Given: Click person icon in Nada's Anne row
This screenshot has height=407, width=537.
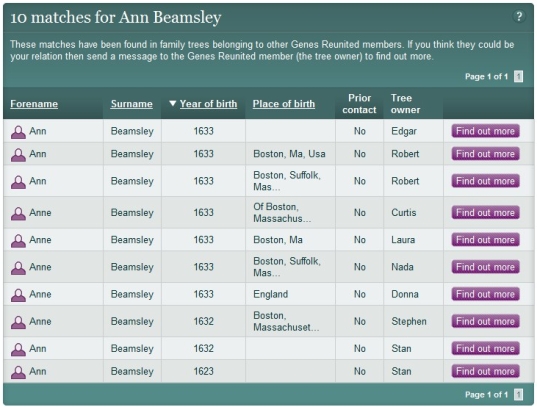Looking at the screenshot, I should click(x=18, y=268).
